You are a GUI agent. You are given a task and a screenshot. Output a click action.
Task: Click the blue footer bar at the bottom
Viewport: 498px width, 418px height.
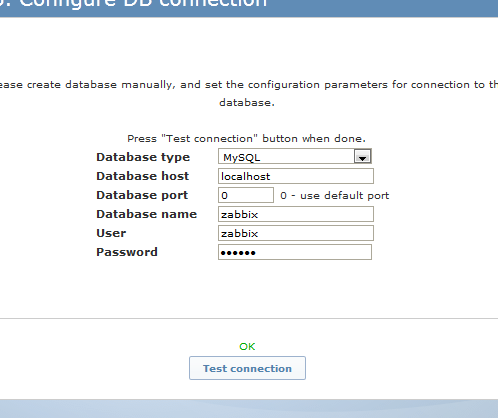pyautogui.click(x=249, y=409)
